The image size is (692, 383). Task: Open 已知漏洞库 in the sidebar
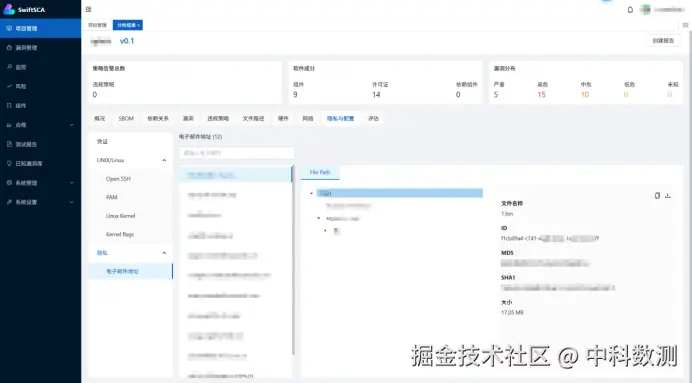pyautogui.click(x=40, y=163)
